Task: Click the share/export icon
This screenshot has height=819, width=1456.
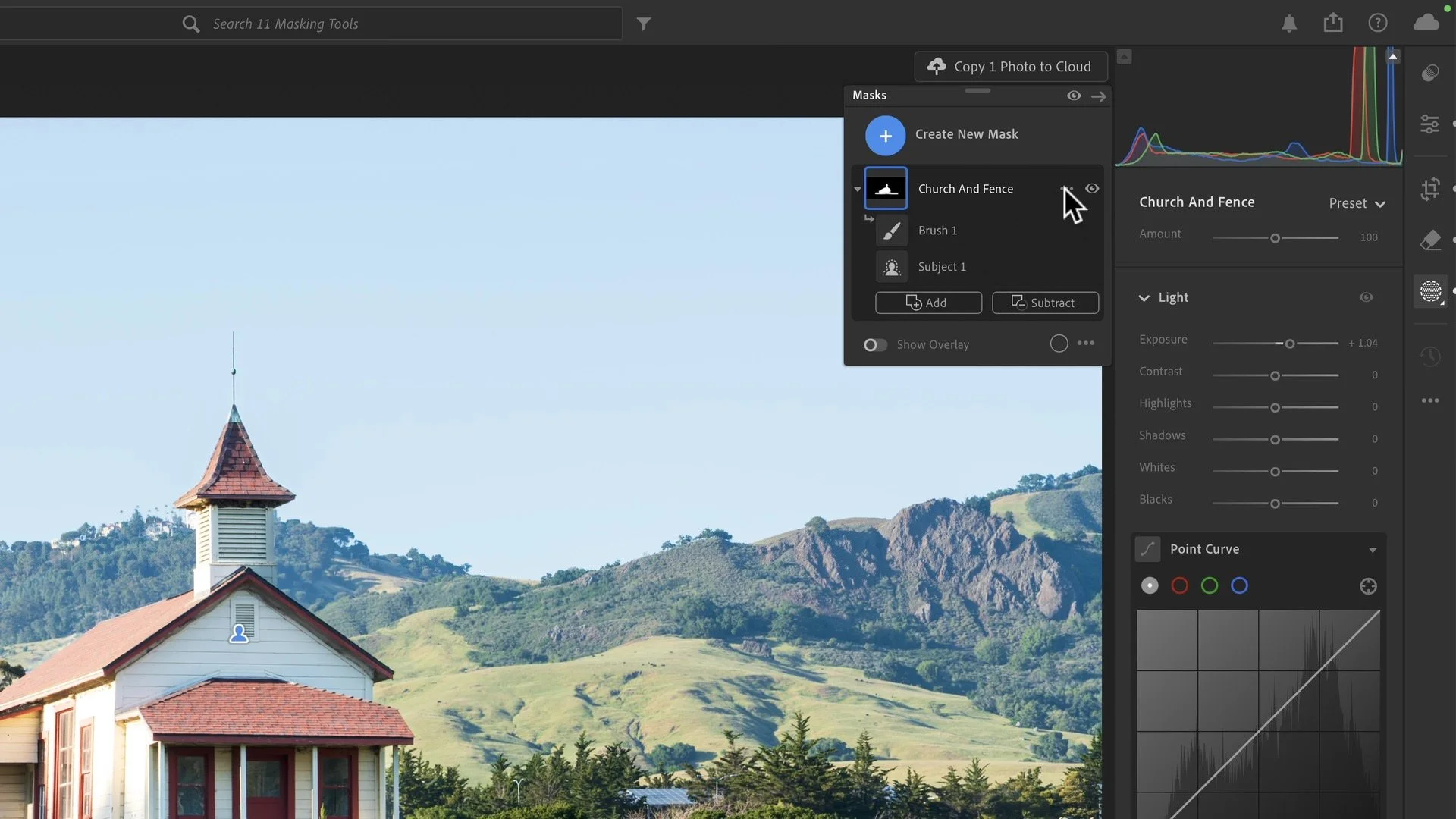Action: 1333,24
